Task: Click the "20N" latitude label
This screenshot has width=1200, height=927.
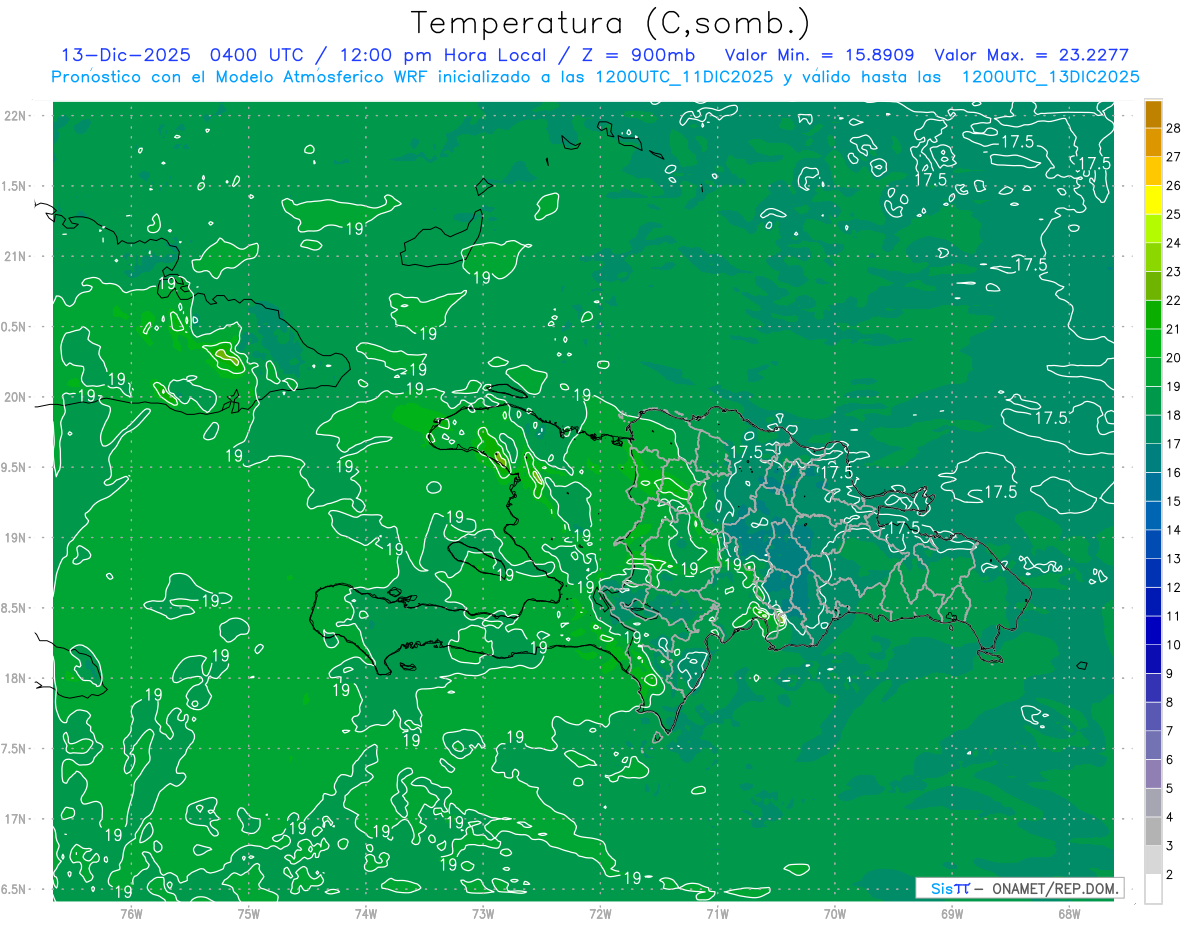Action: click(14, 397)
